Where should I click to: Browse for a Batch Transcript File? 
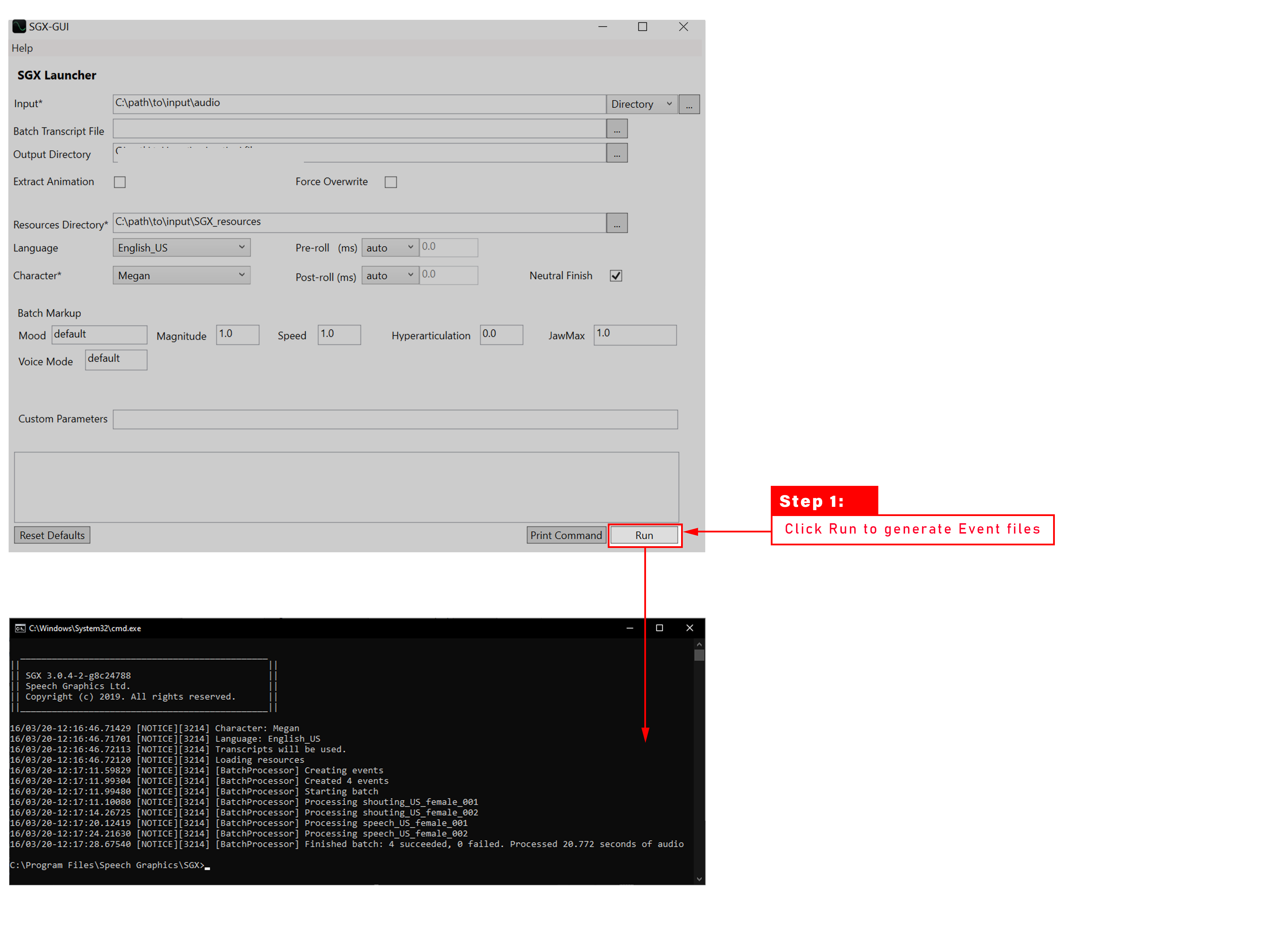point(617,129)
